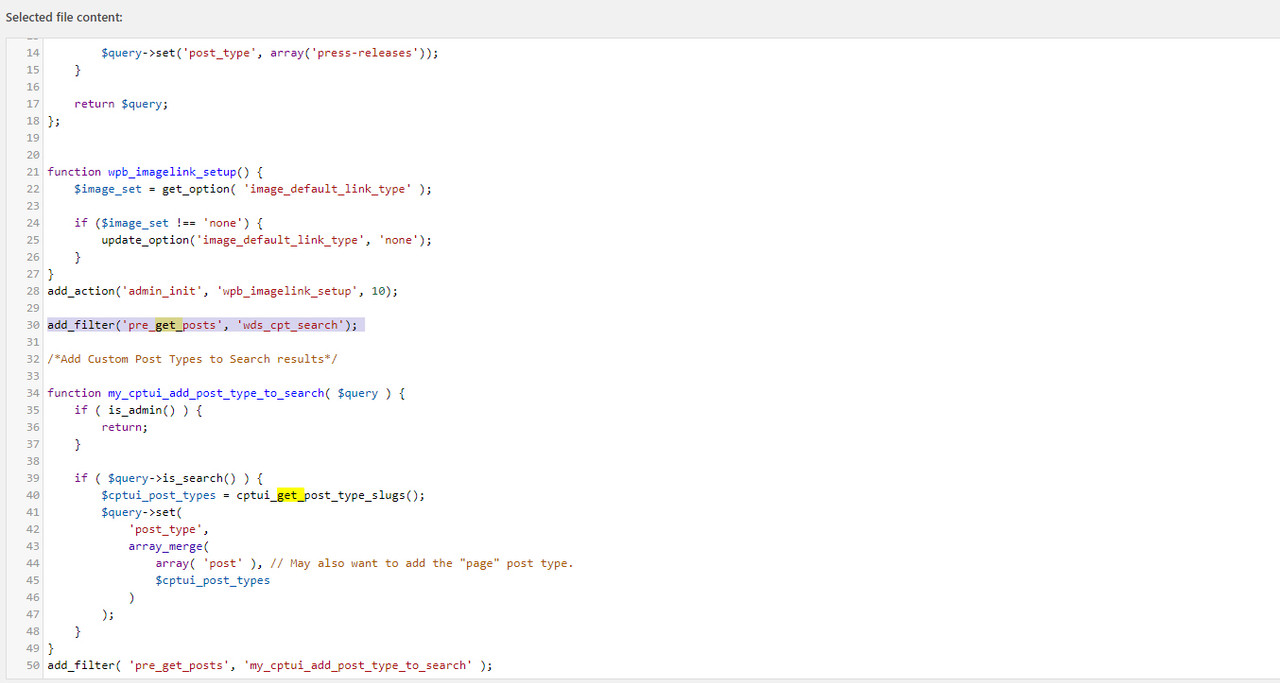Click 'return;' on line 36

click(124, 427)
